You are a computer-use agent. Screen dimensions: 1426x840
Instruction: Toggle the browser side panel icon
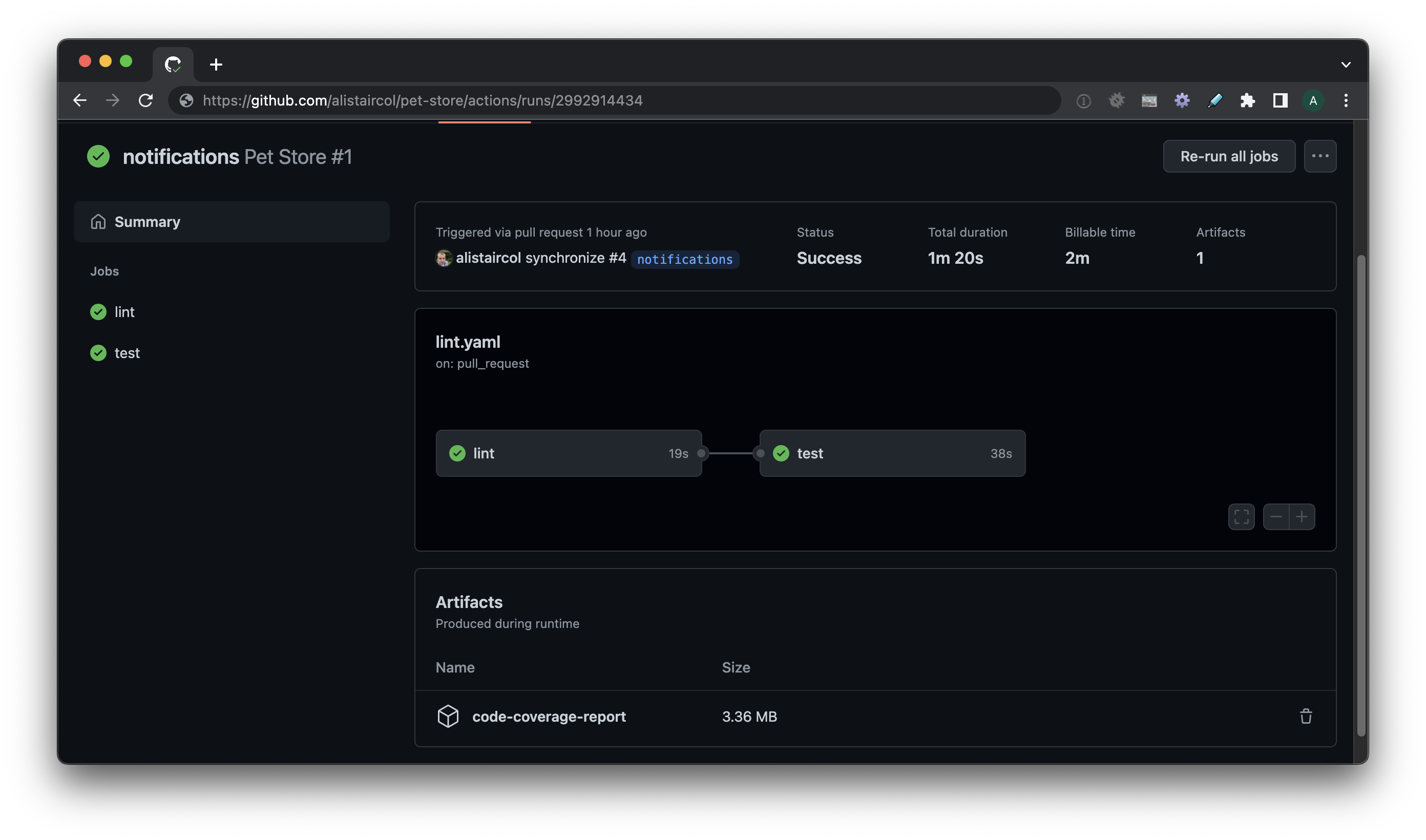(x=1280, y=101)
